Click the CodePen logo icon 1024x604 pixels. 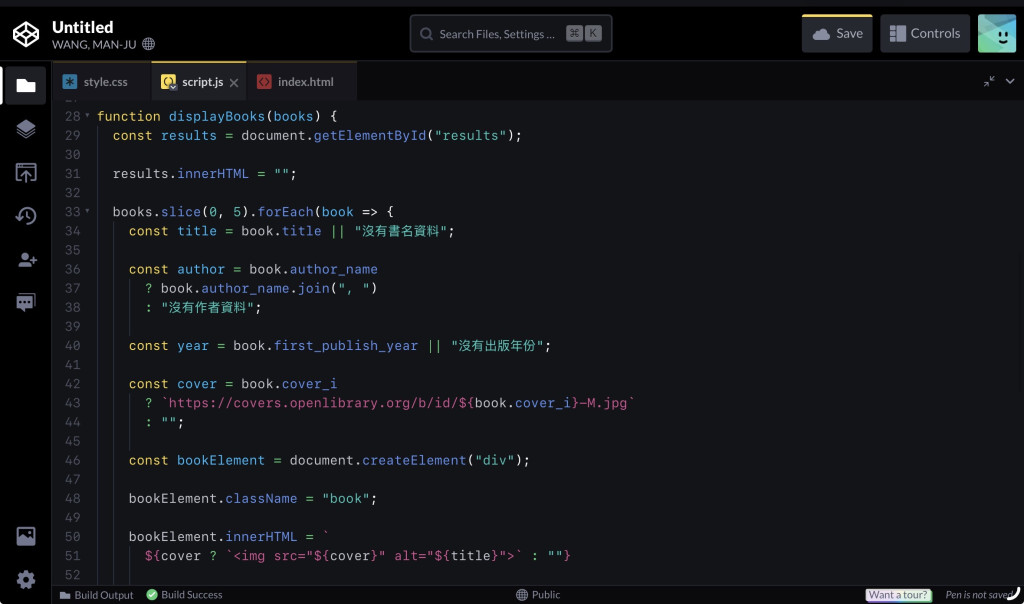tap(26, 34)
